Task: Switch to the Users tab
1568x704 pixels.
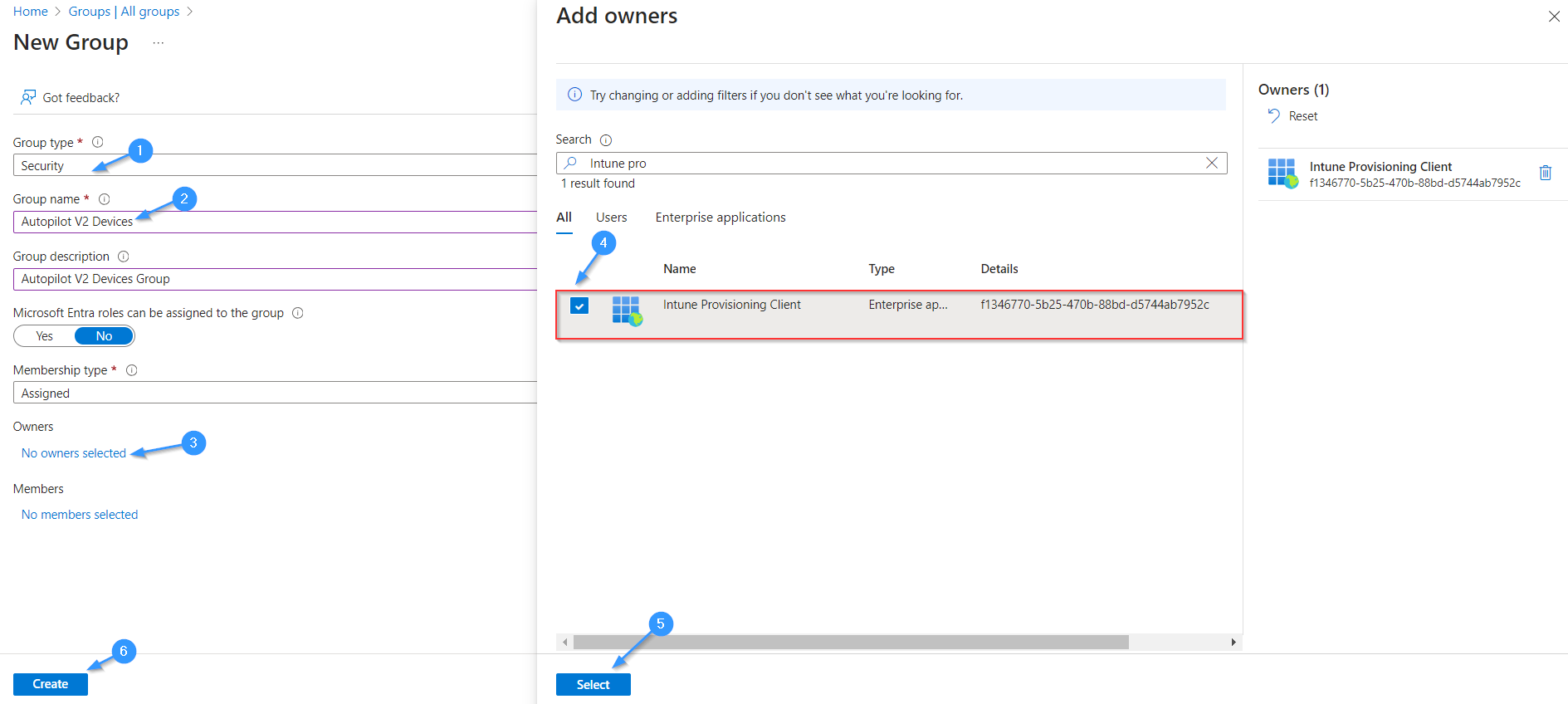Action: (612, 218)
